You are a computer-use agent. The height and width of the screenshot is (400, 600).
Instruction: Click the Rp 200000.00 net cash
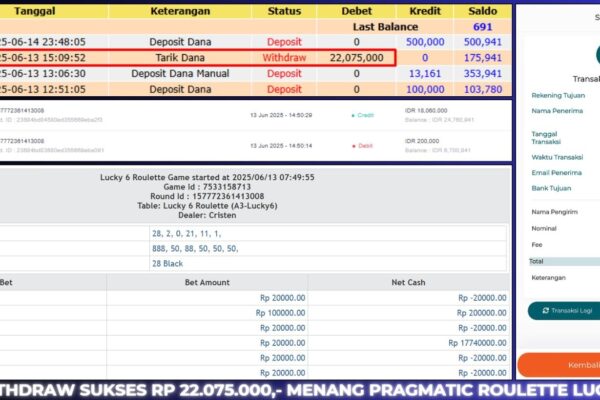coord(482,313)
